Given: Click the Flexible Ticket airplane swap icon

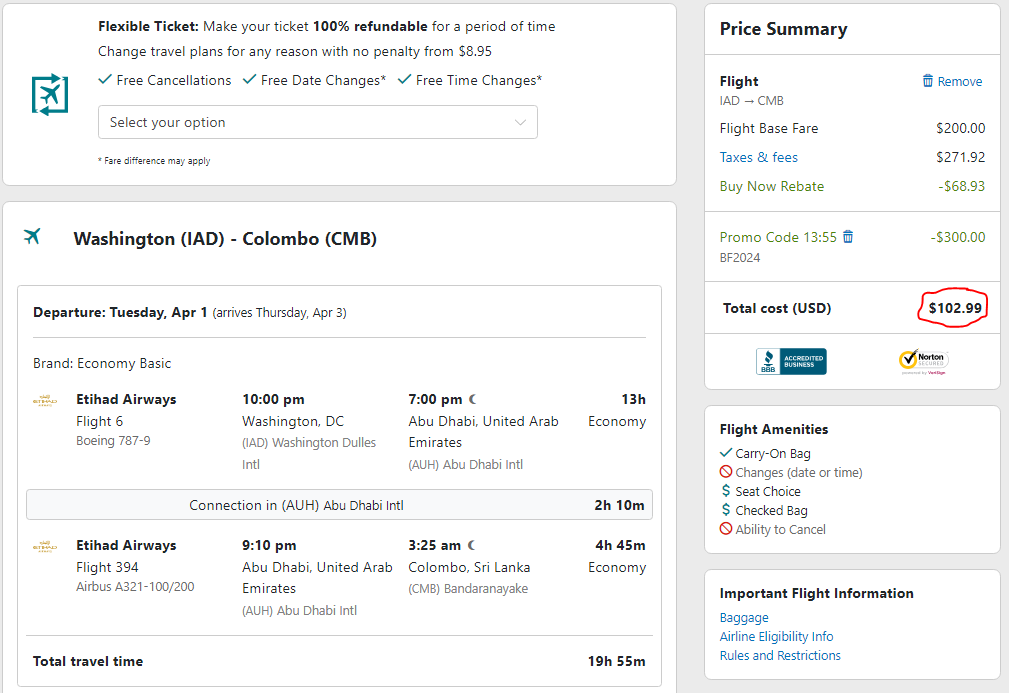Looking at the screenshot, I should [50, 95].
